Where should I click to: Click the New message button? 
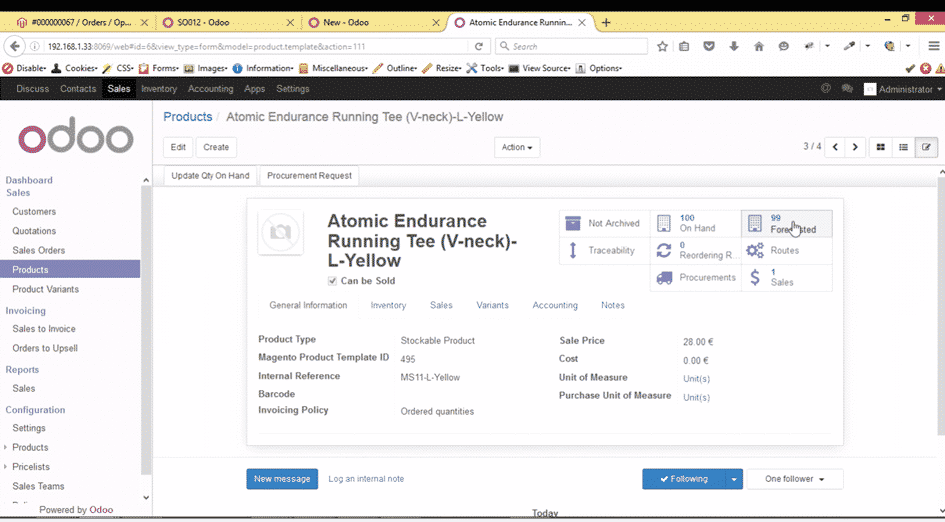point(282,479)
